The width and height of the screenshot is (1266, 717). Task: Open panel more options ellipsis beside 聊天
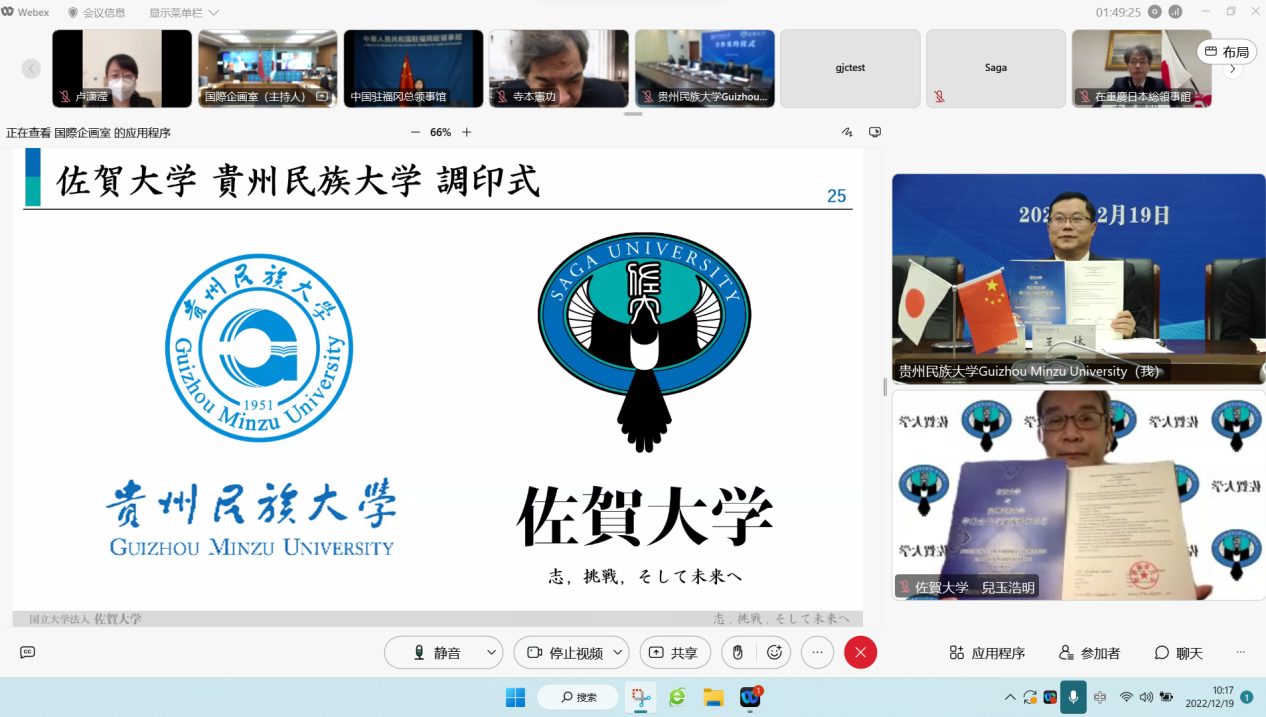pyautogui.click(x=1240, y=653)
